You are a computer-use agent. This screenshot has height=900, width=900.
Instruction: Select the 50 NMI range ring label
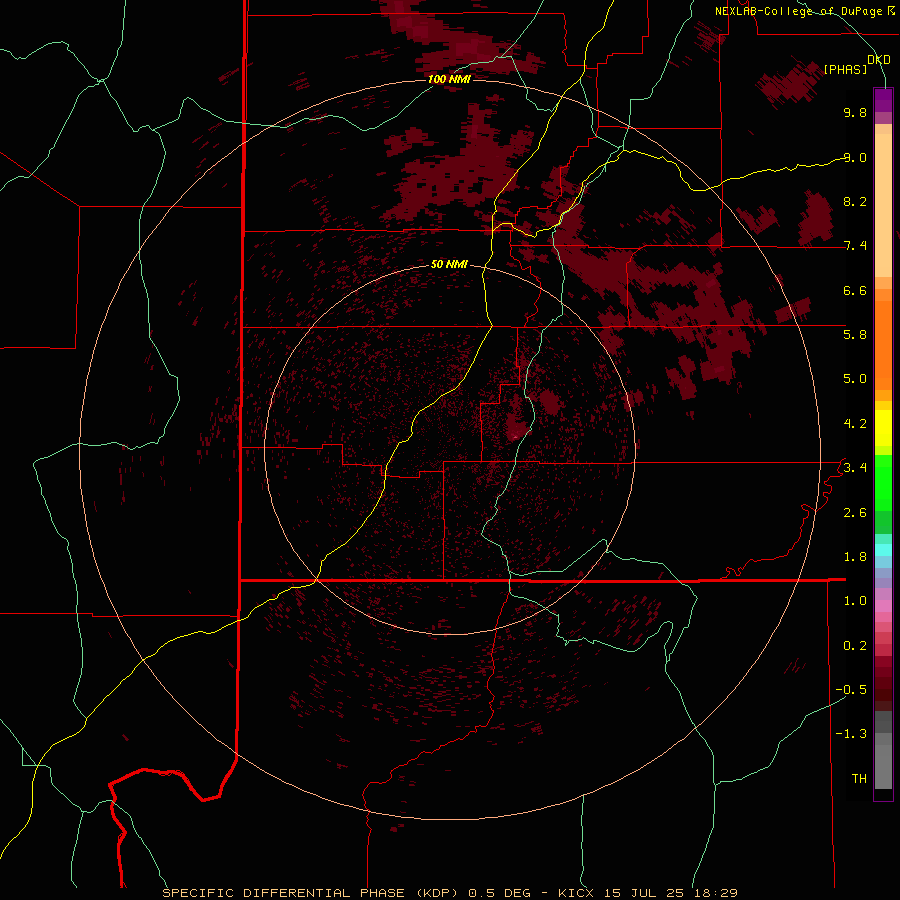[449, 264]
